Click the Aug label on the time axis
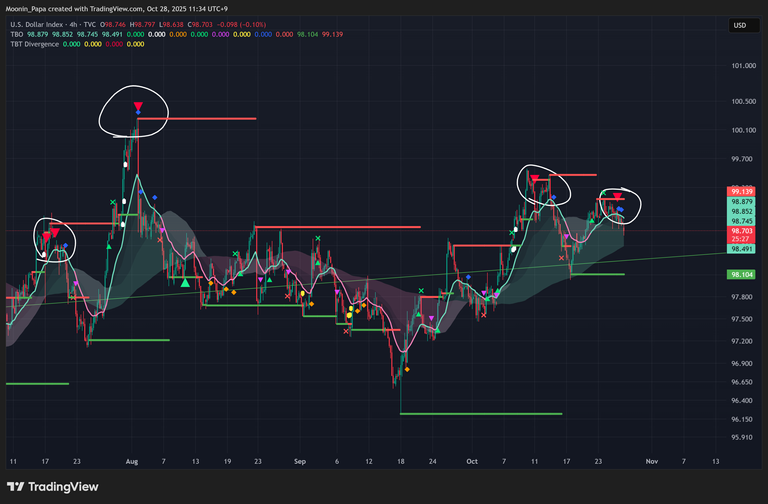768x504 pixels. [x=132, y=462]
